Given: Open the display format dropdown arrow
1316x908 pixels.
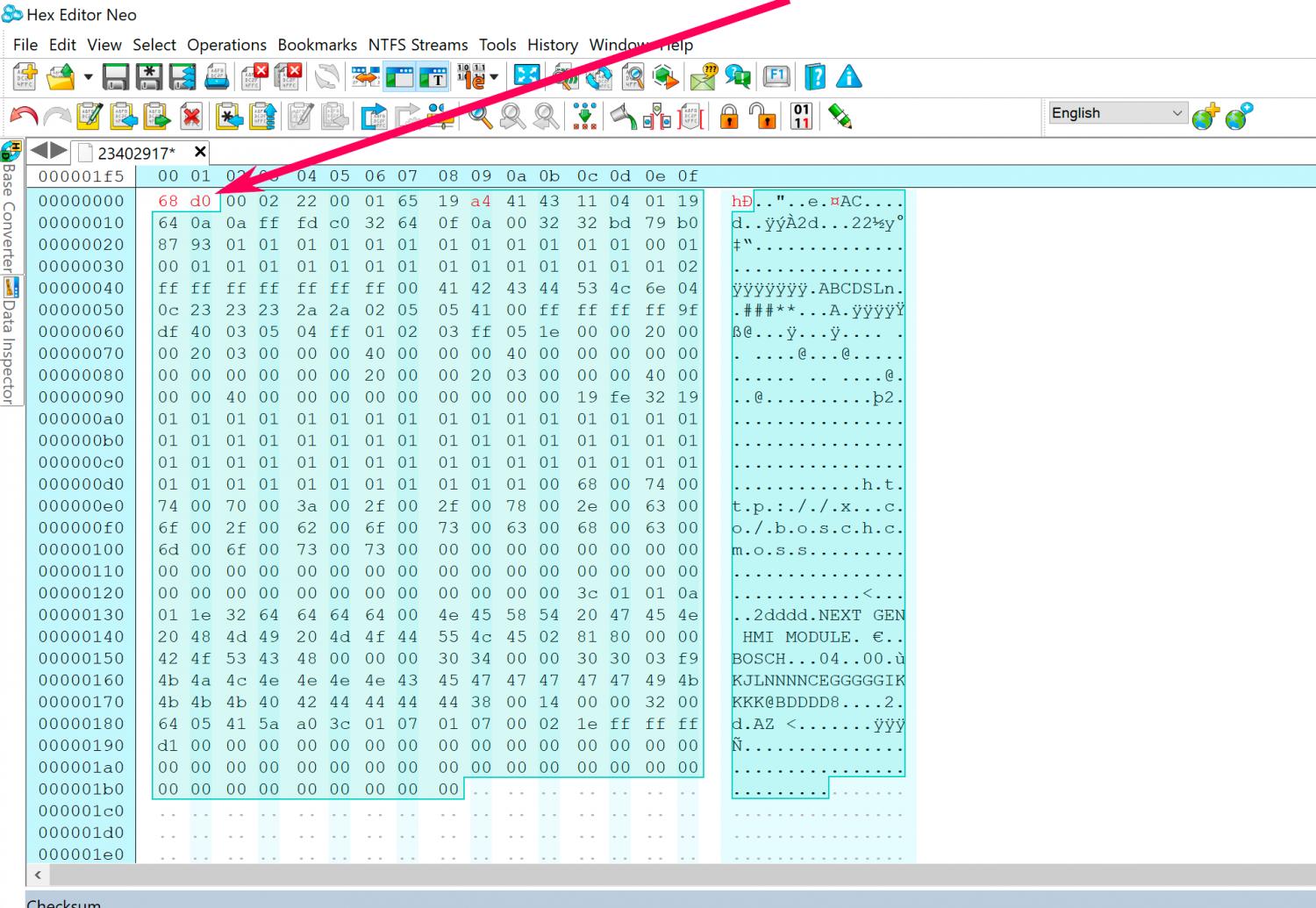Looking at the screenshot, I should point(495,77).
